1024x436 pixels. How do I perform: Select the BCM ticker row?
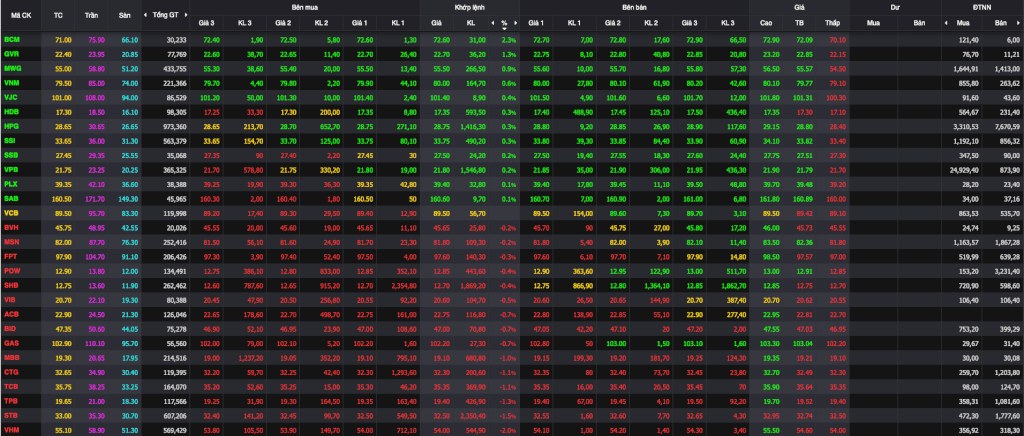(512, 40)
